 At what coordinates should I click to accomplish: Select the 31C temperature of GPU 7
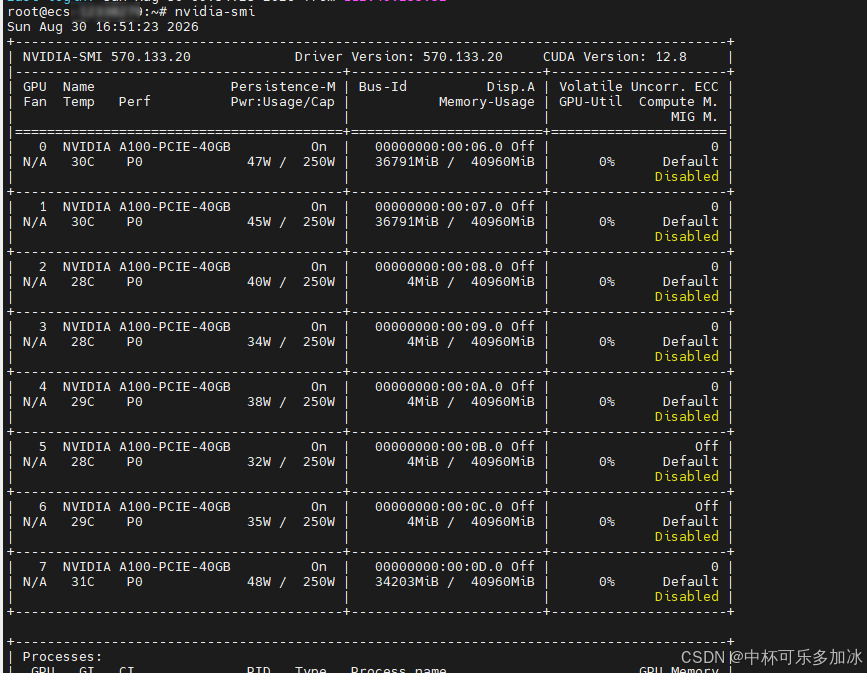click(82, 582)
